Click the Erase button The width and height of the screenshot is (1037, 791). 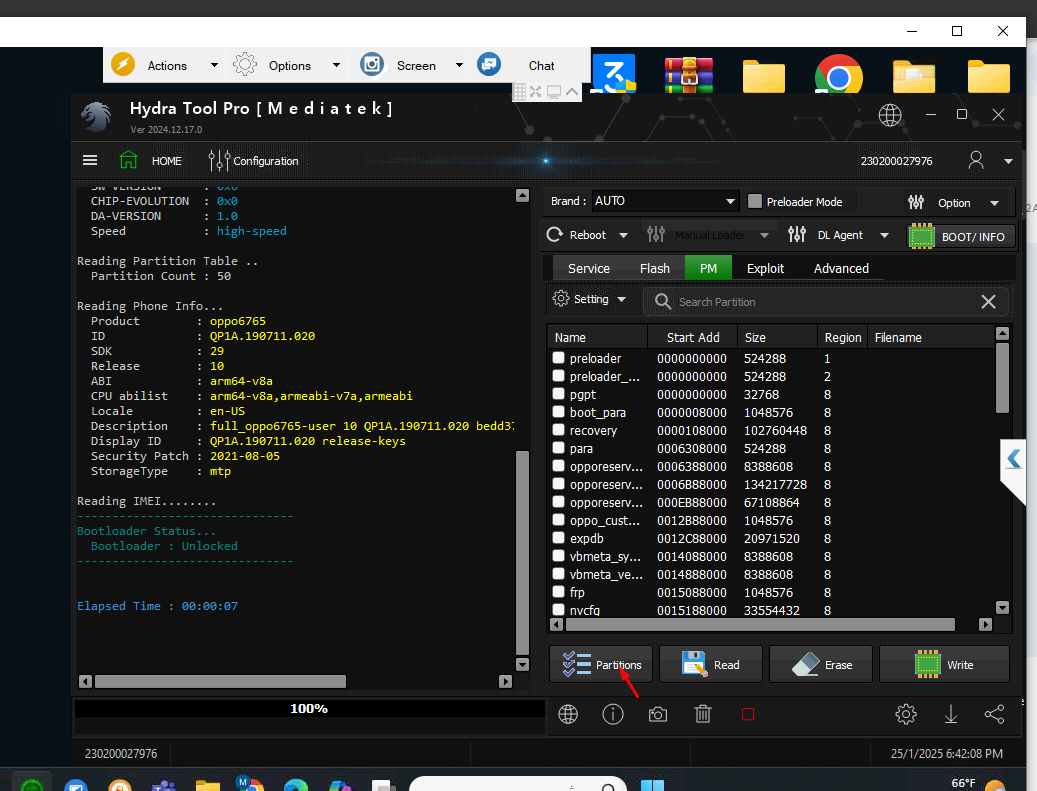(821, 664)
